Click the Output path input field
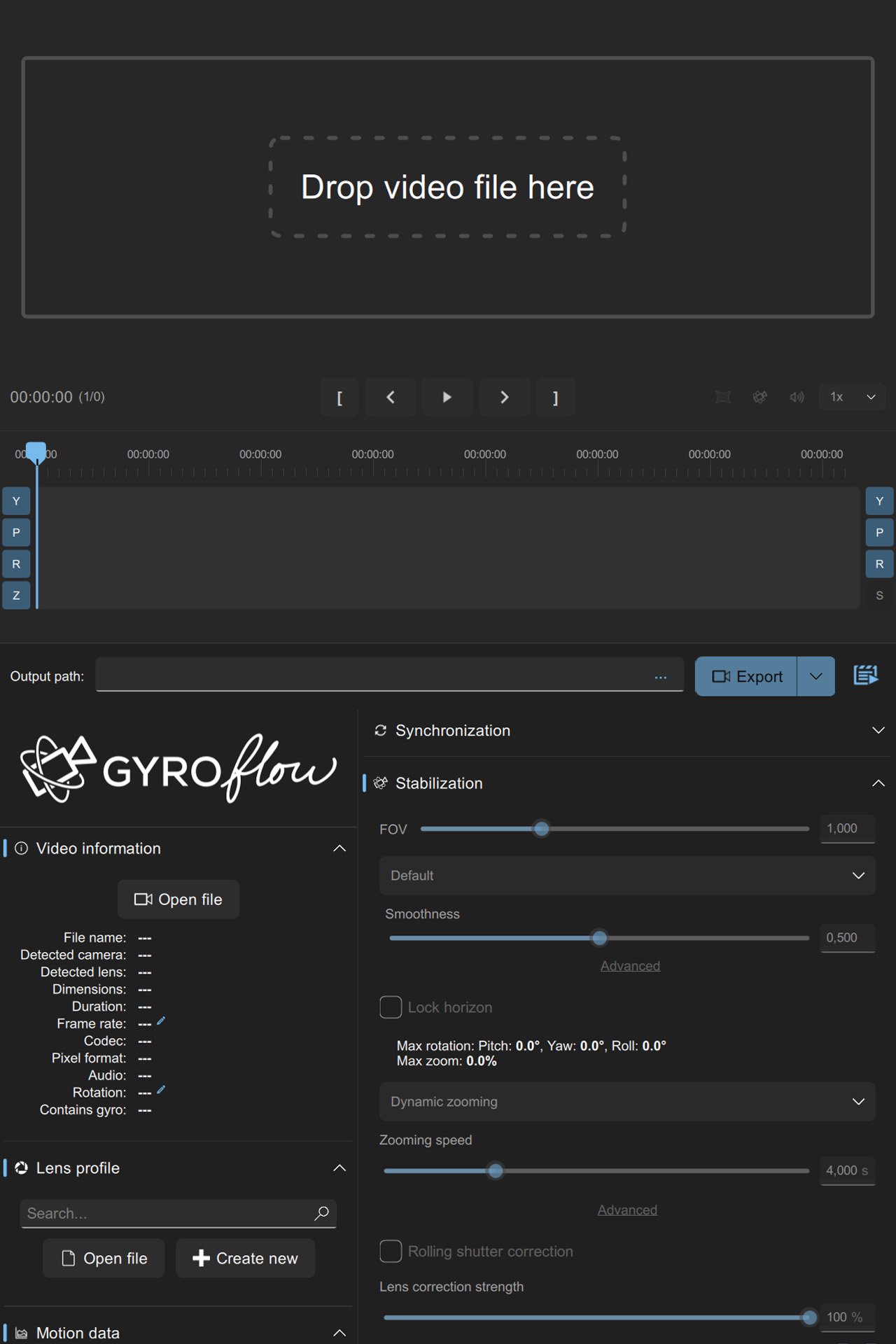 click(x=389, y=675)
